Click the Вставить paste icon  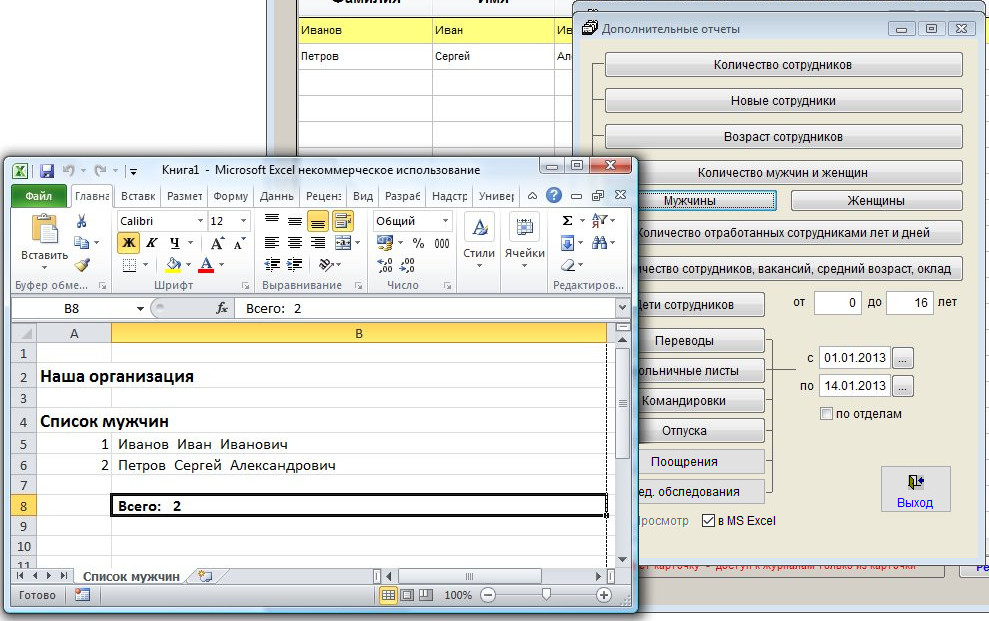44,229
